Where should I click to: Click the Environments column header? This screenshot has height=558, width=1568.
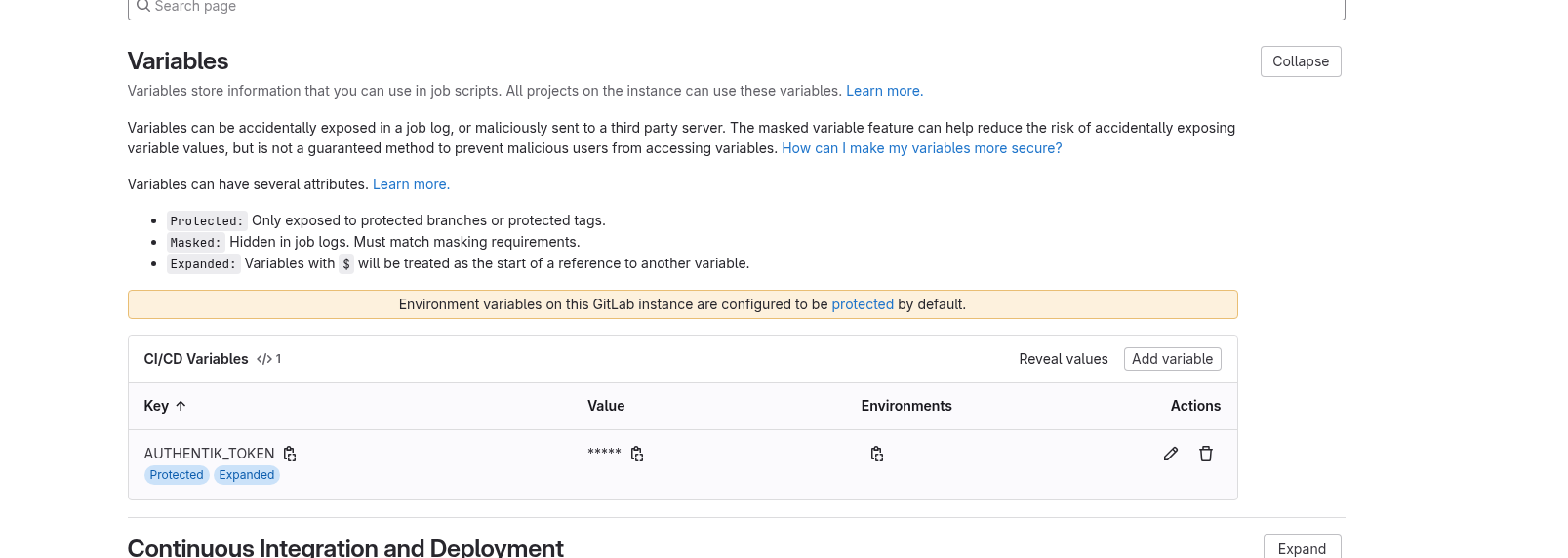906,406
